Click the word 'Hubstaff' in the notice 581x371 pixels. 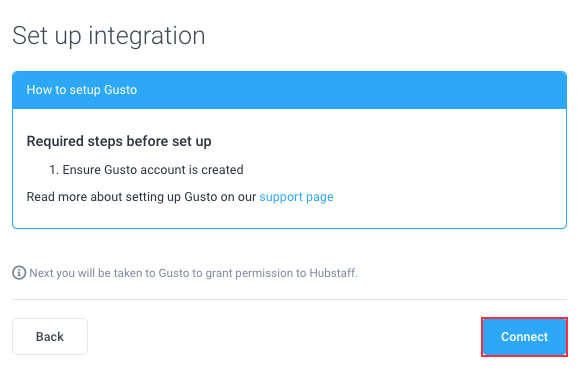coord(333,273)
